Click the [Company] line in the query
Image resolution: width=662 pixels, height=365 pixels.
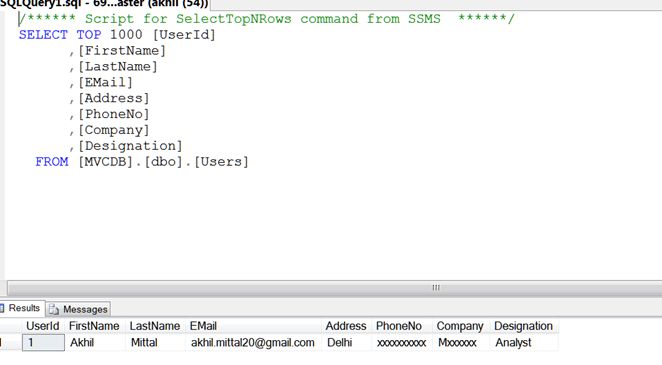109,130
